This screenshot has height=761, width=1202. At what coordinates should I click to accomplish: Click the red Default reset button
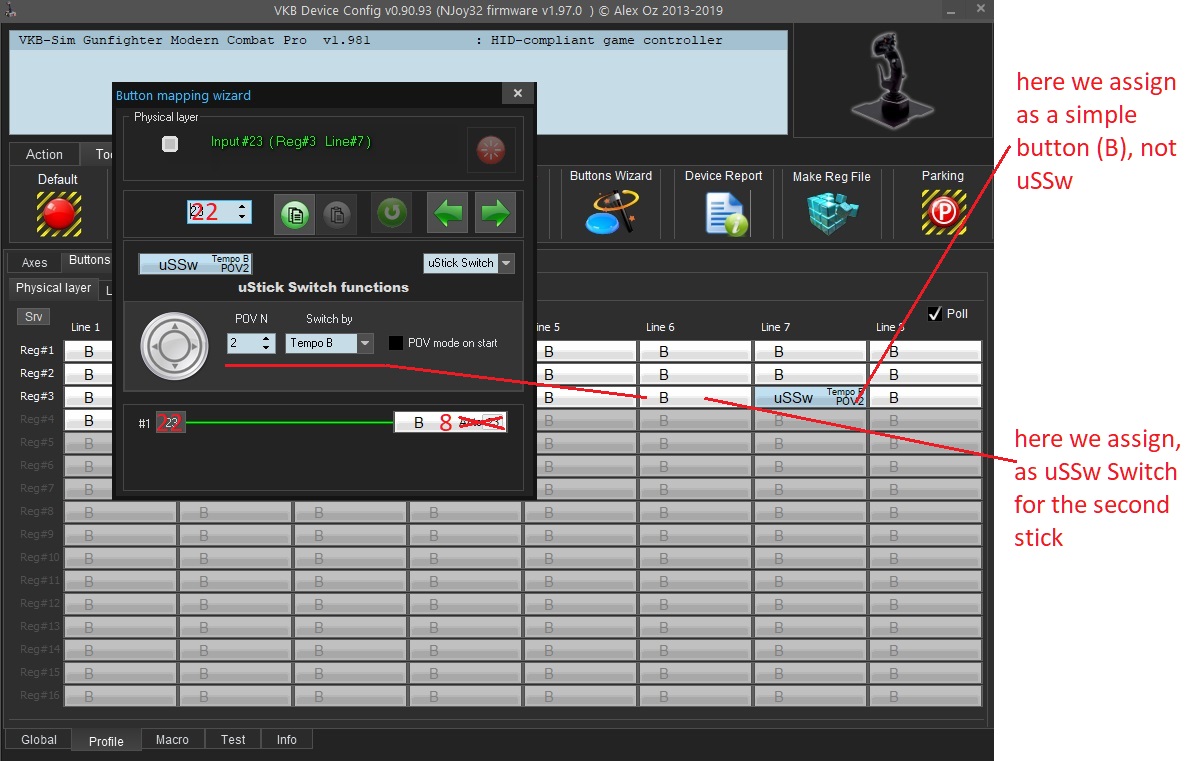tap(58, 212)
